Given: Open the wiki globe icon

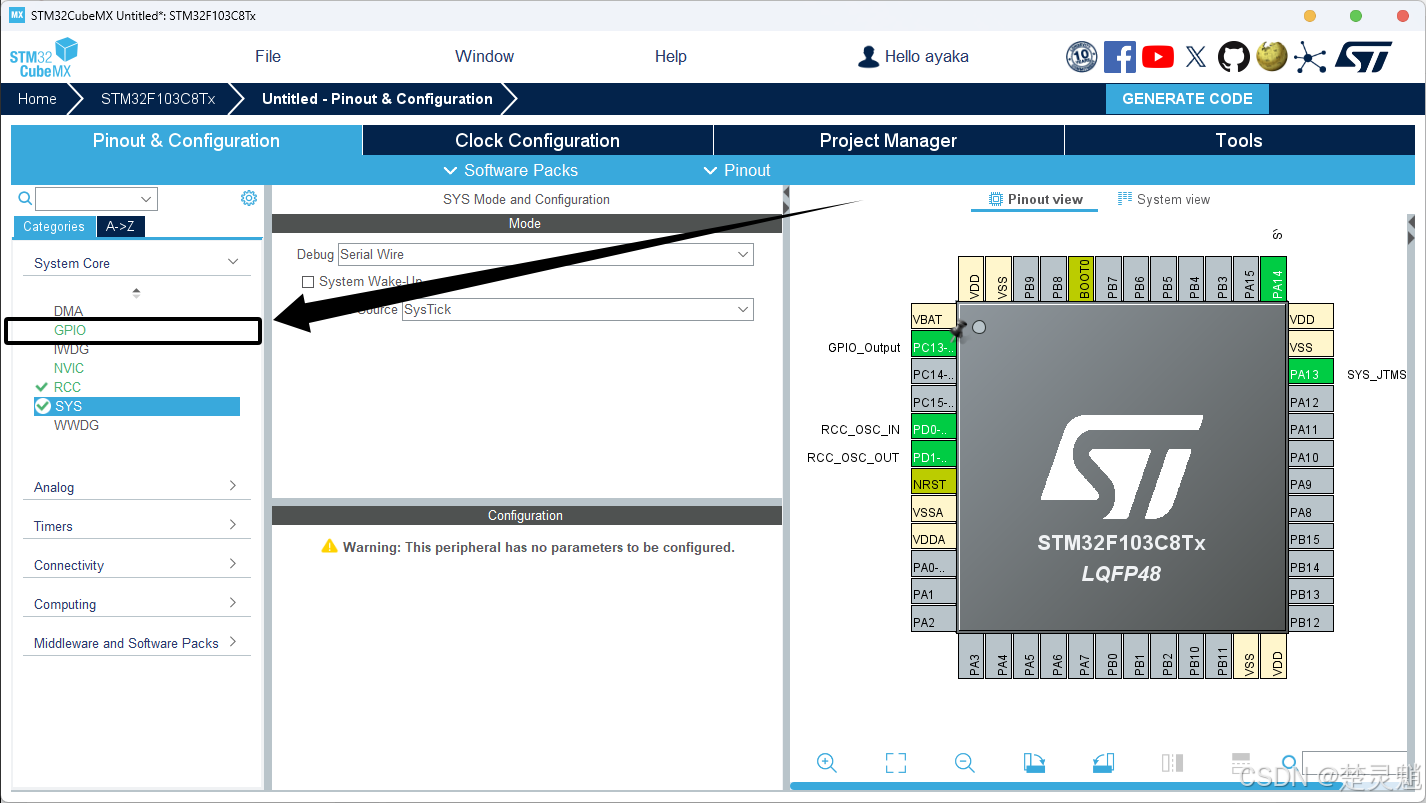Looking at the screenshot, I should click(x=1271, y=56).
